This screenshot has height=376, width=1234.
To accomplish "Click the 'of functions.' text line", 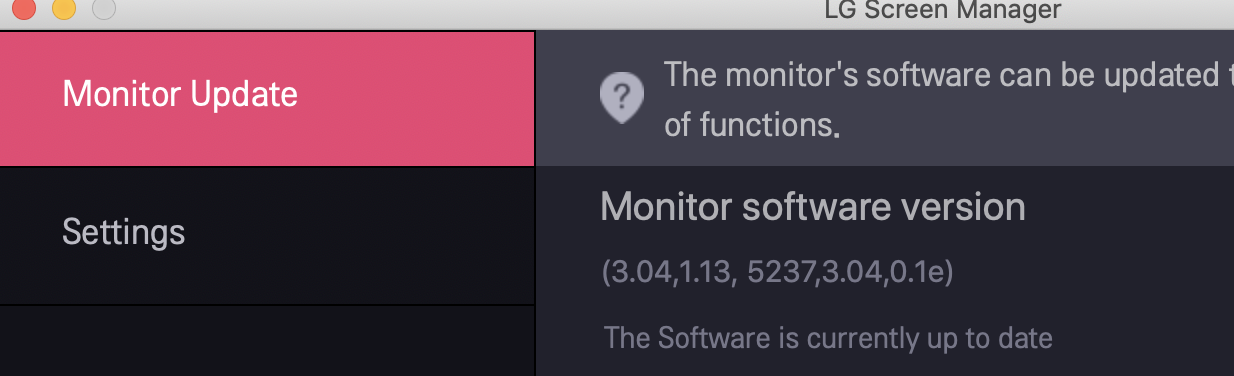I will (x=751, y=124).
